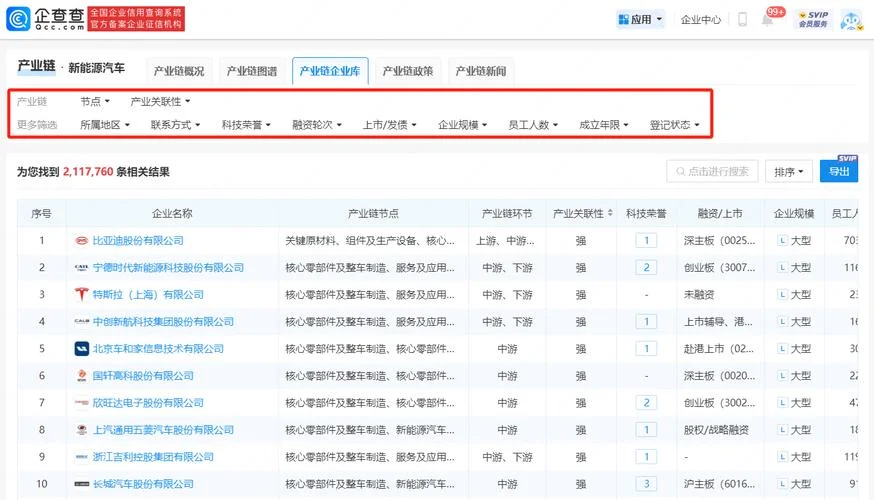This screenshot has width=874, height=500.
Task: Expand the 员工人数 filter dropdown
Action: pos(533,125)
